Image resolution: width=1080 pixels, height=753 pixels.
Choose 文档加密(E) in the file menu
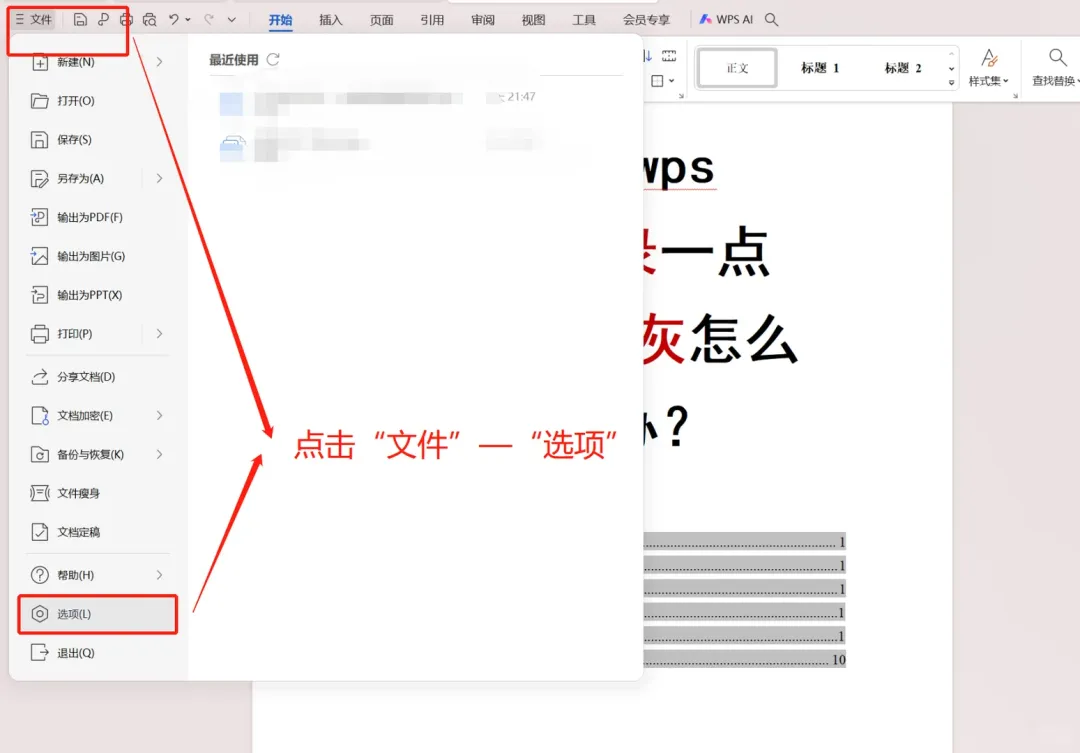(x=85, y=415)
